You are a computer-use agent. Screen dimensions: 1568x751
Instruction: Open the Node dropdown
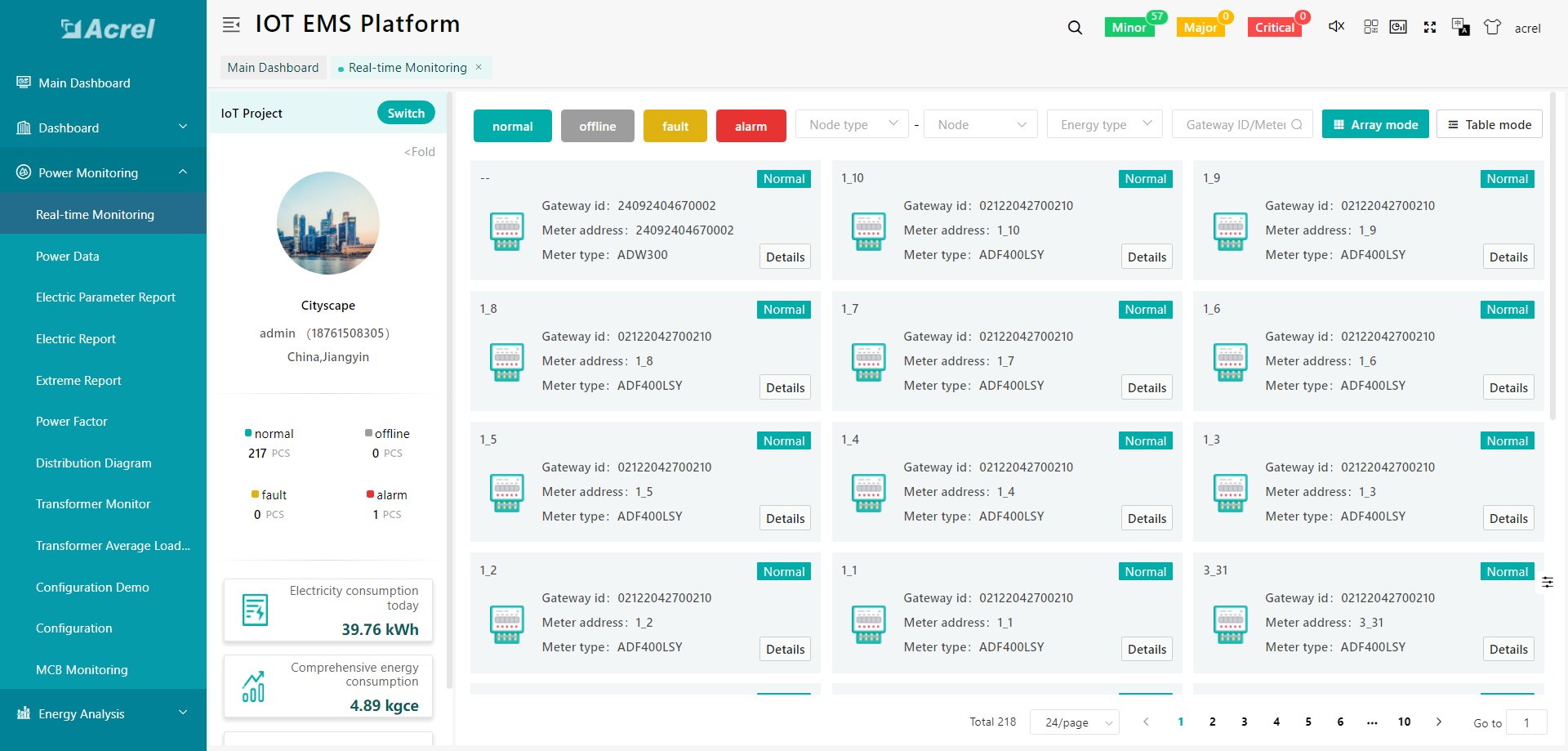point(981,124)
